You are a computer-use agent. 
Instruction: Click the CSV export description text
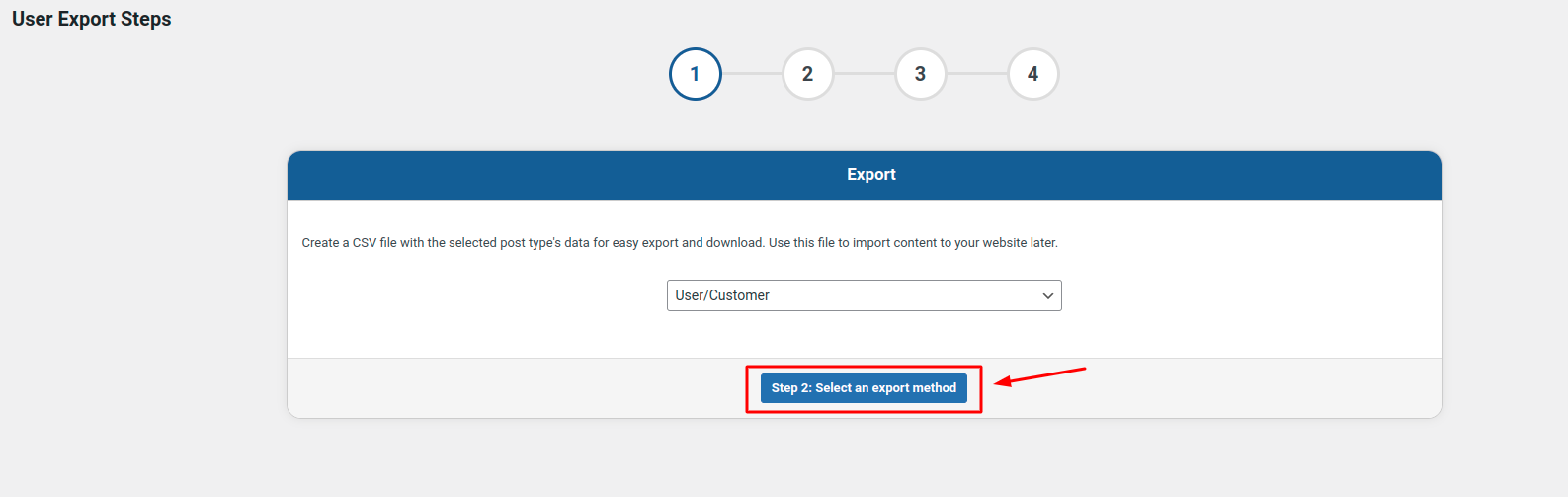pos(679,243)
